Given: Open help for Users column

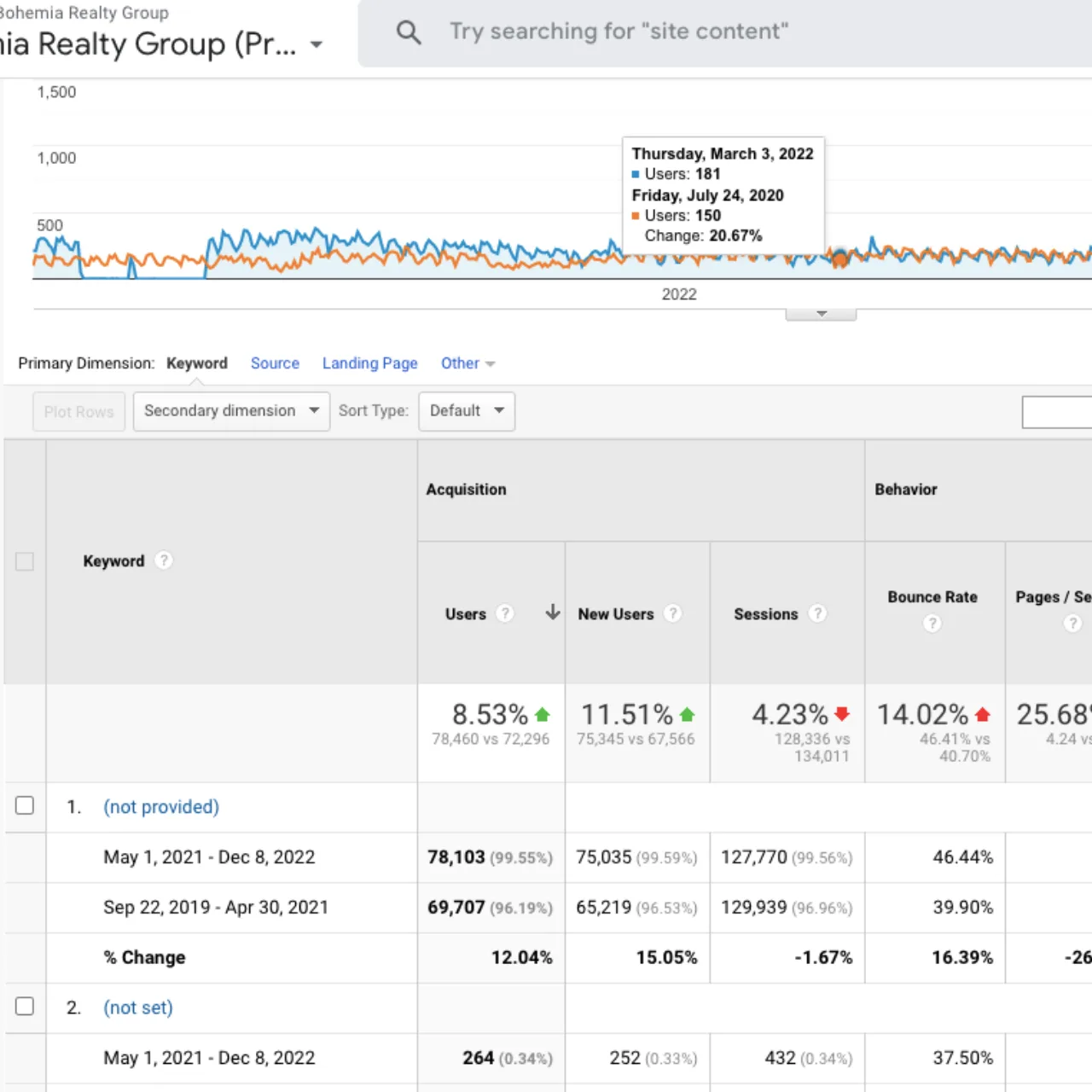Looking at the screenshot, I should click(505, 613).
